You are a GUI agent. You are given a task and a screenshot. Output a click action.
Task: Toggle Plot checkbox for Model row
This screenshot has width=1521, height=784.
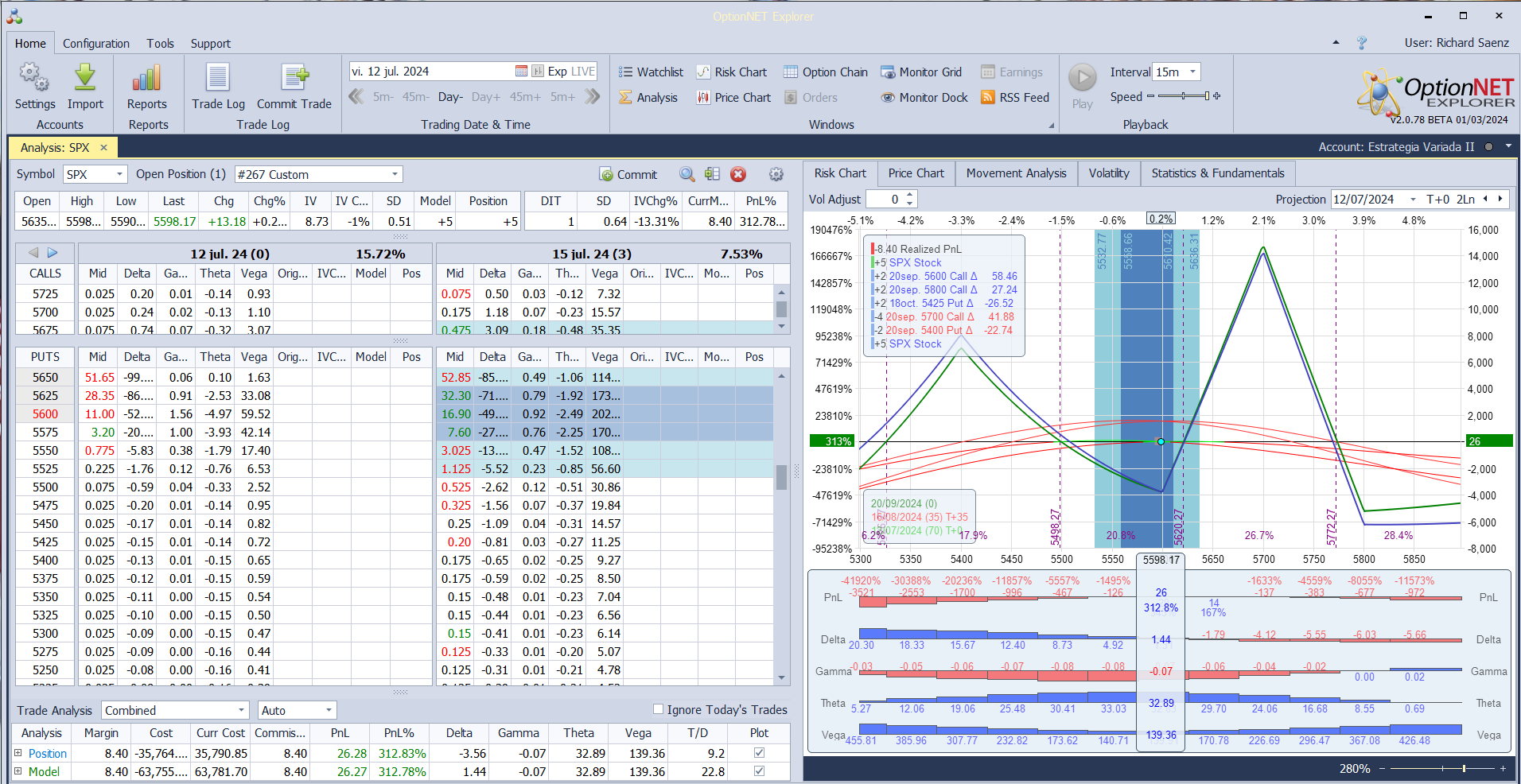click(759, 770)
